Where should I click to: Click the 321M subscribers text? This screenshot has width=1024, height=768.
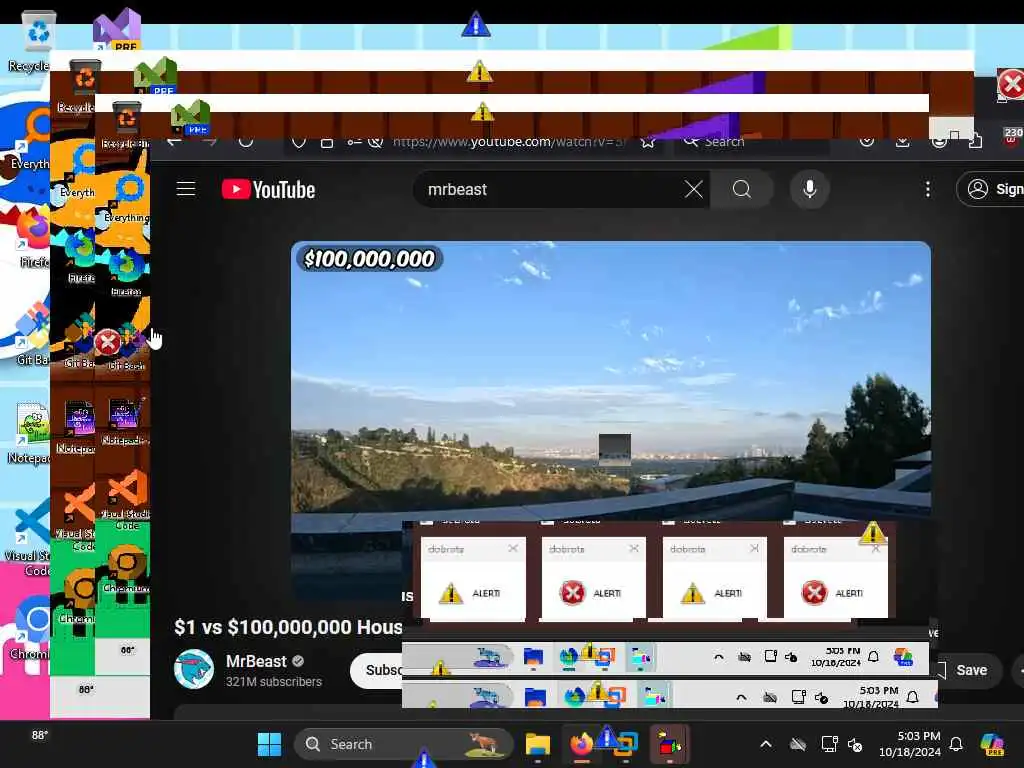coord(274,682)
